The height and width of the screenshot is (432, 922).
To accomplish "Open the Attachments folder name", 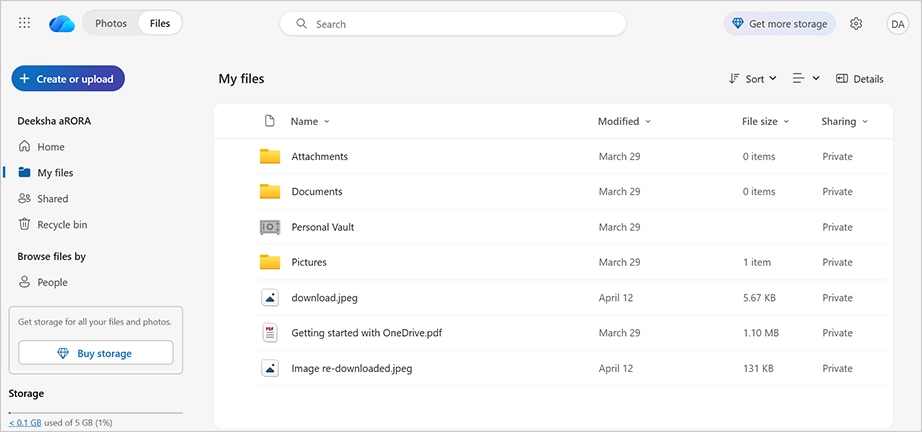I will click(319, 156).
